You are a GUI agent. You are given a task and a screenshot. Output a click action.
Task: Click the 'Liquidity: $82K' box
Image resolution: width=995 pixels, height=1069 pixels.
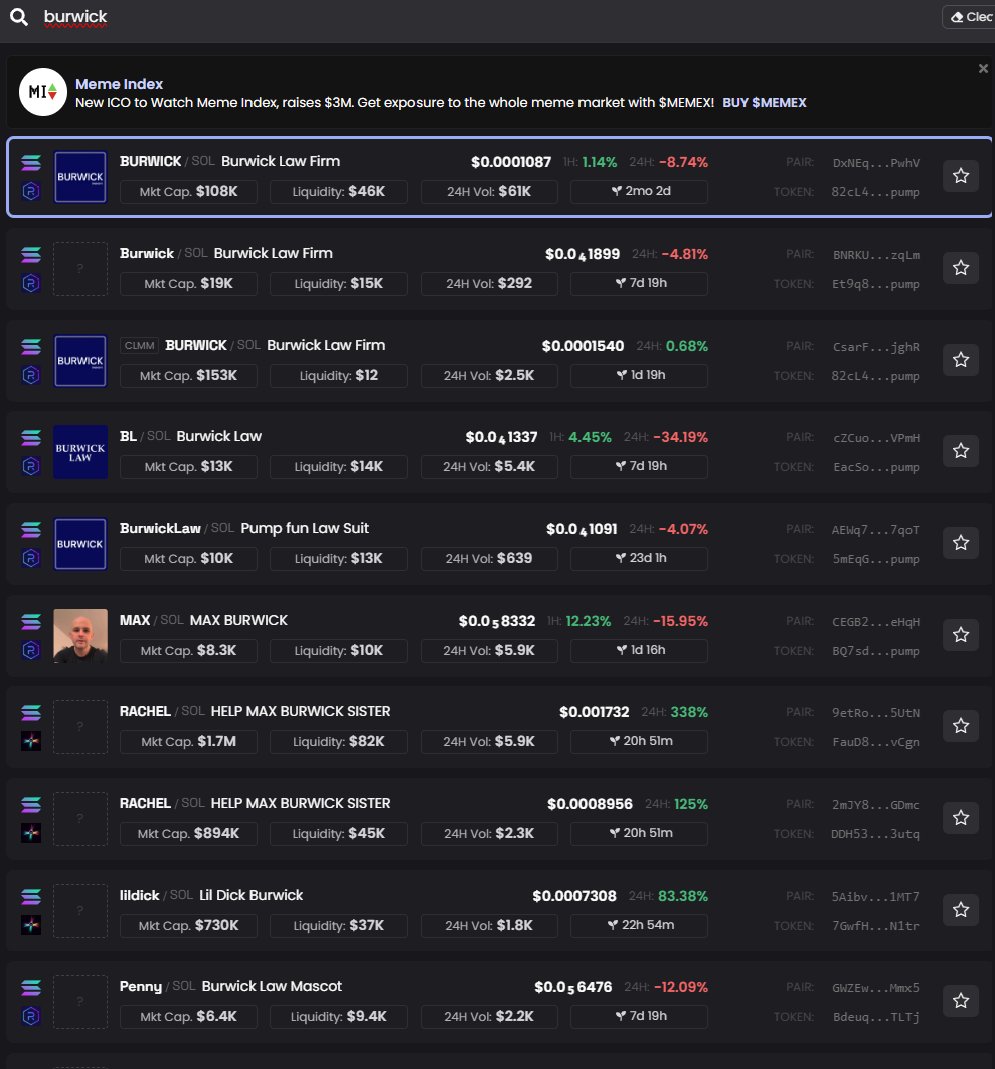point(339,741)
